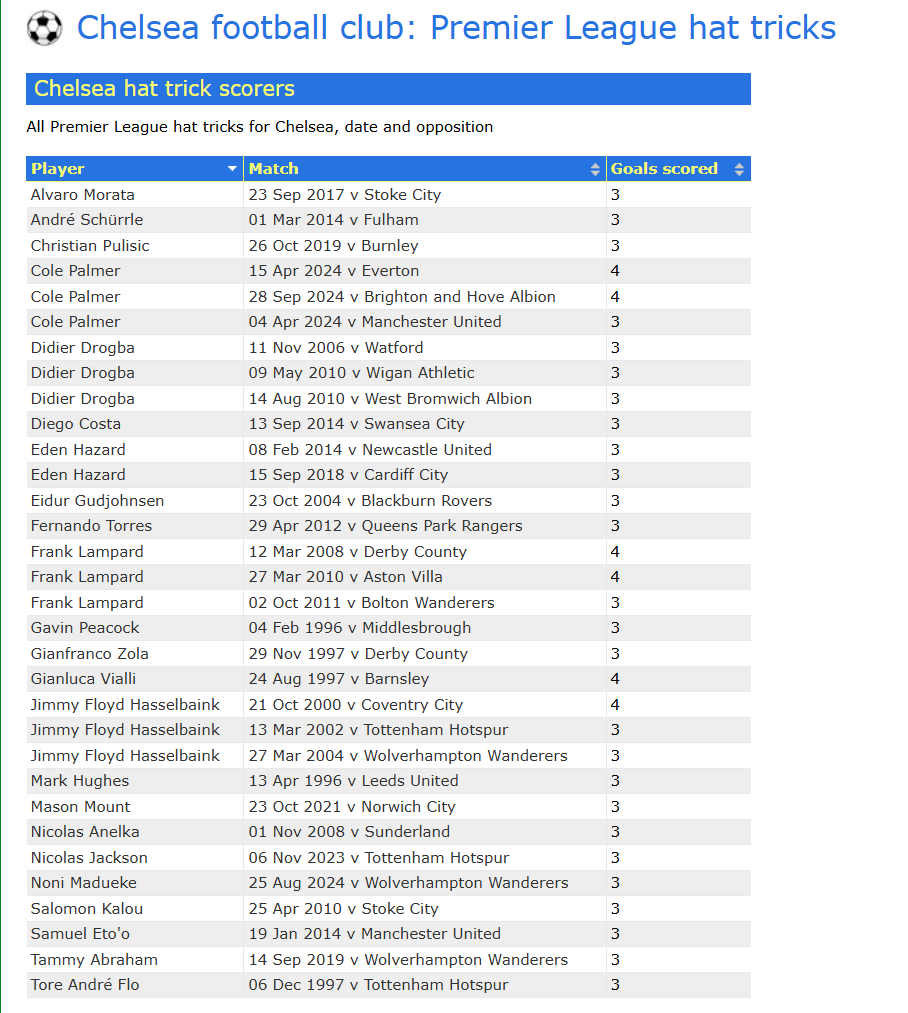908x1013 pixels.
Task: Select the Fernando Torres cell
Action: coord(134,526)
